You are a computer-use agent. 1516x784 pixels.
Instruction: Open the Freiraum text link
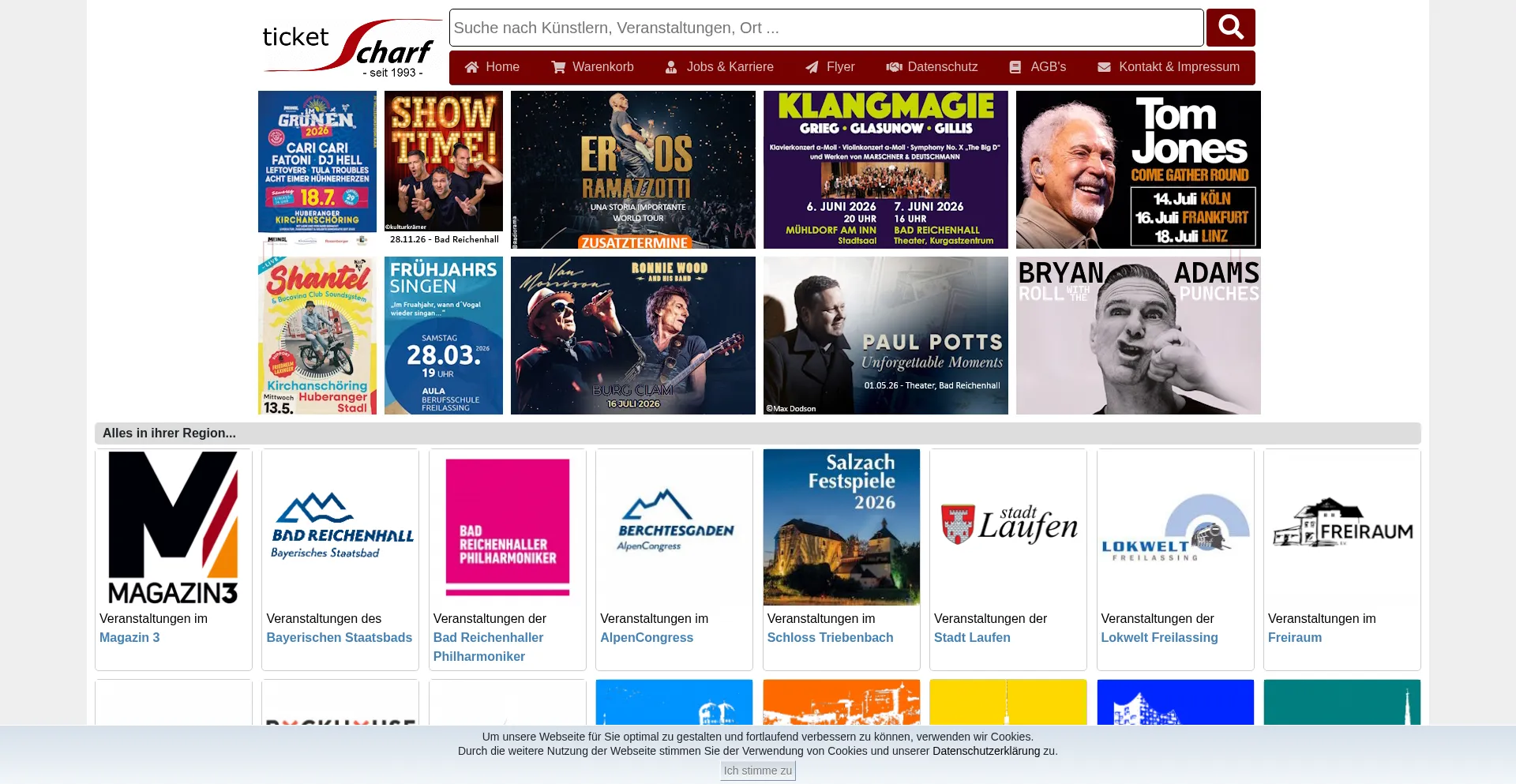point(1295,637)
